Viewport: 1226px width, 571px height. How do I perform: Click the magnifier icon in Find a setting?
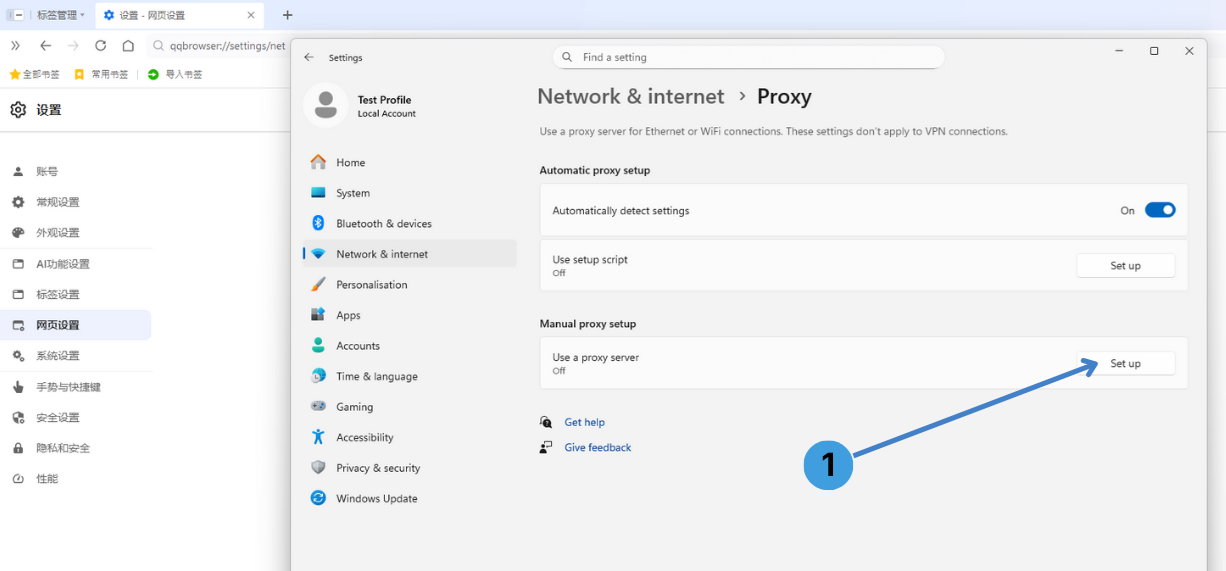point(567,57)
